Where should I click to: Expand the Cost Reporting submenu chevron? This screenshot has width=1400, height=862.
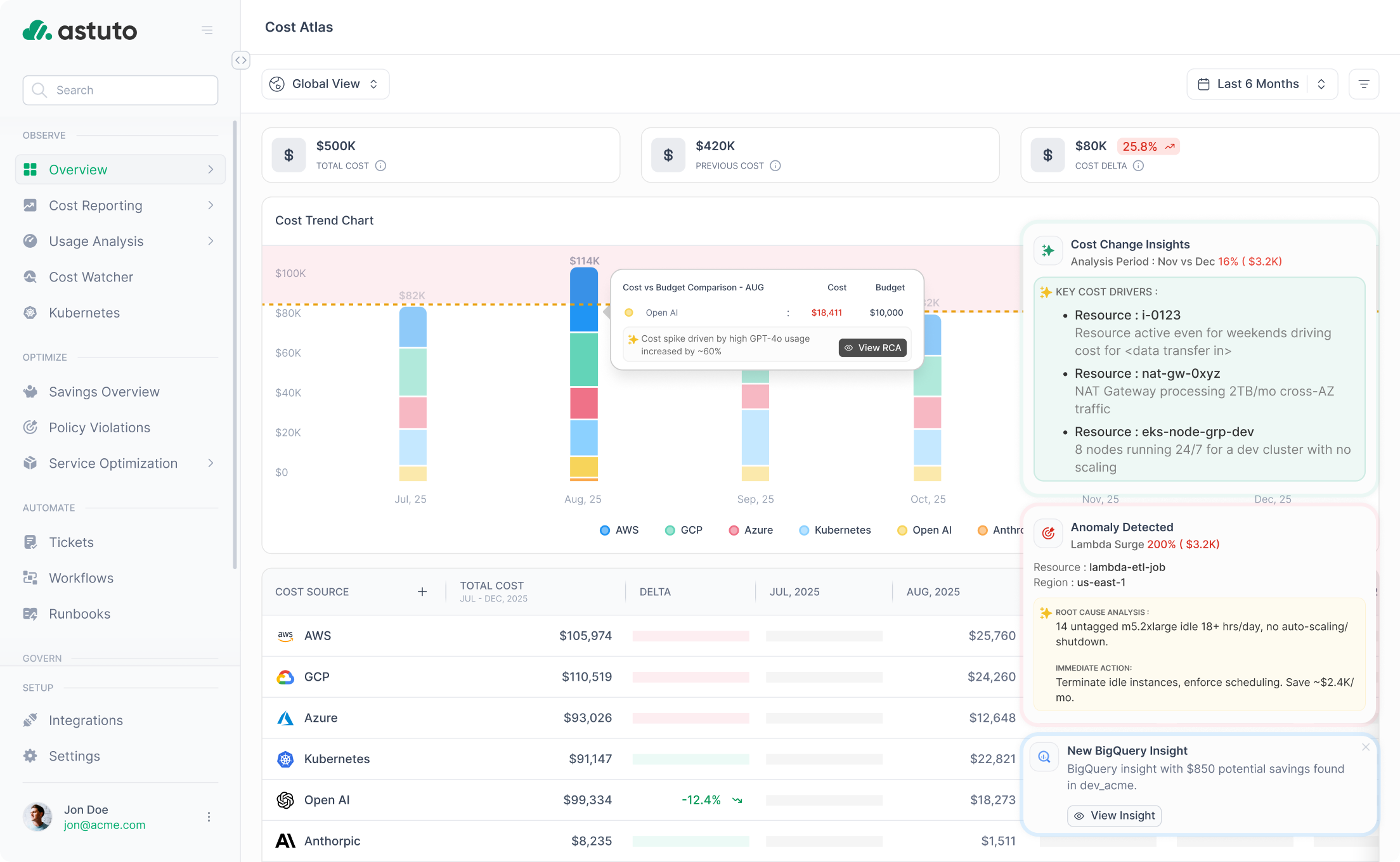tap(211, 205)
